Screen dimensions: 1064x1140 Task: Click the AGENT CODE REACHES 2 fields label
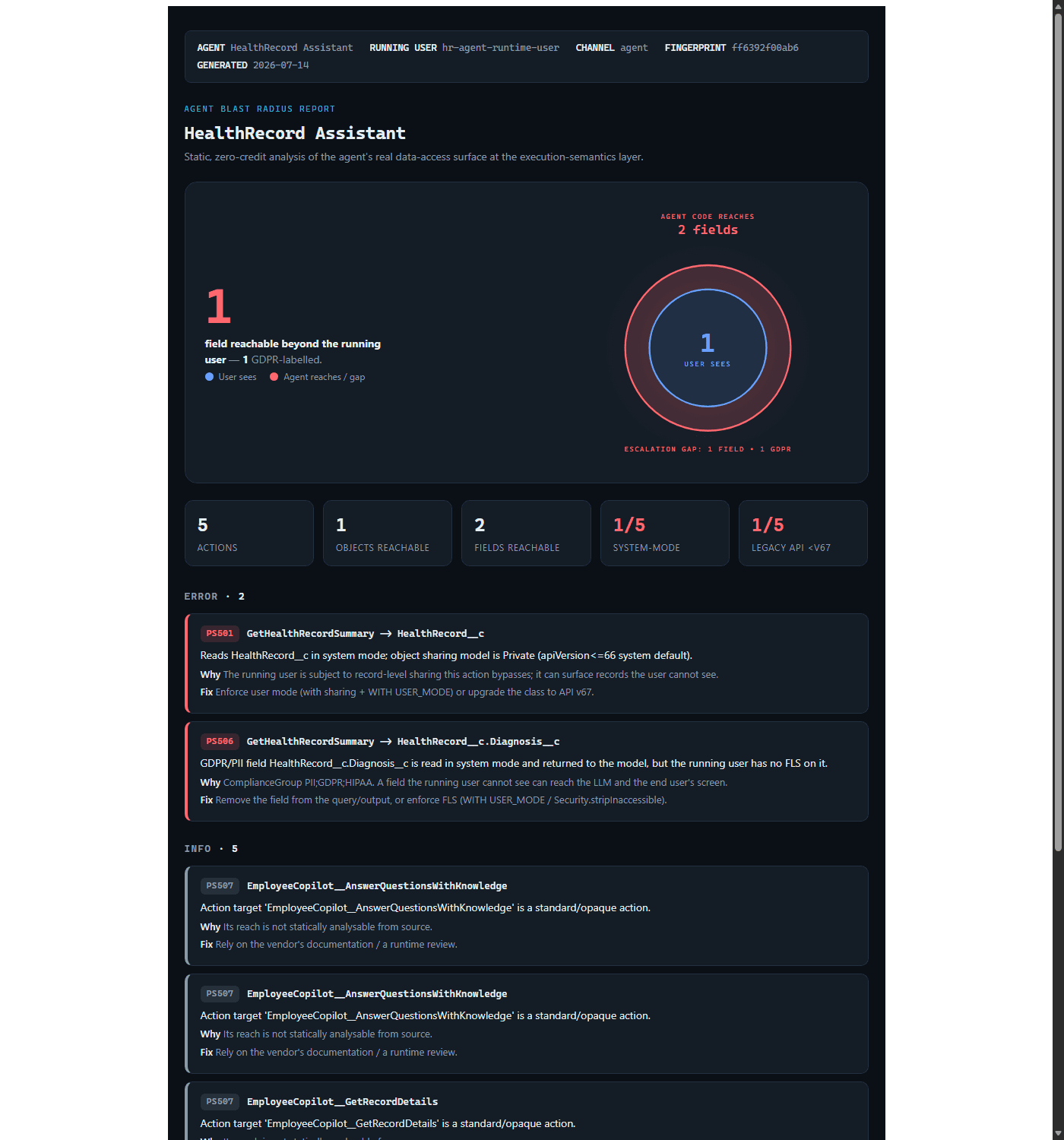[x=708, y=224]
